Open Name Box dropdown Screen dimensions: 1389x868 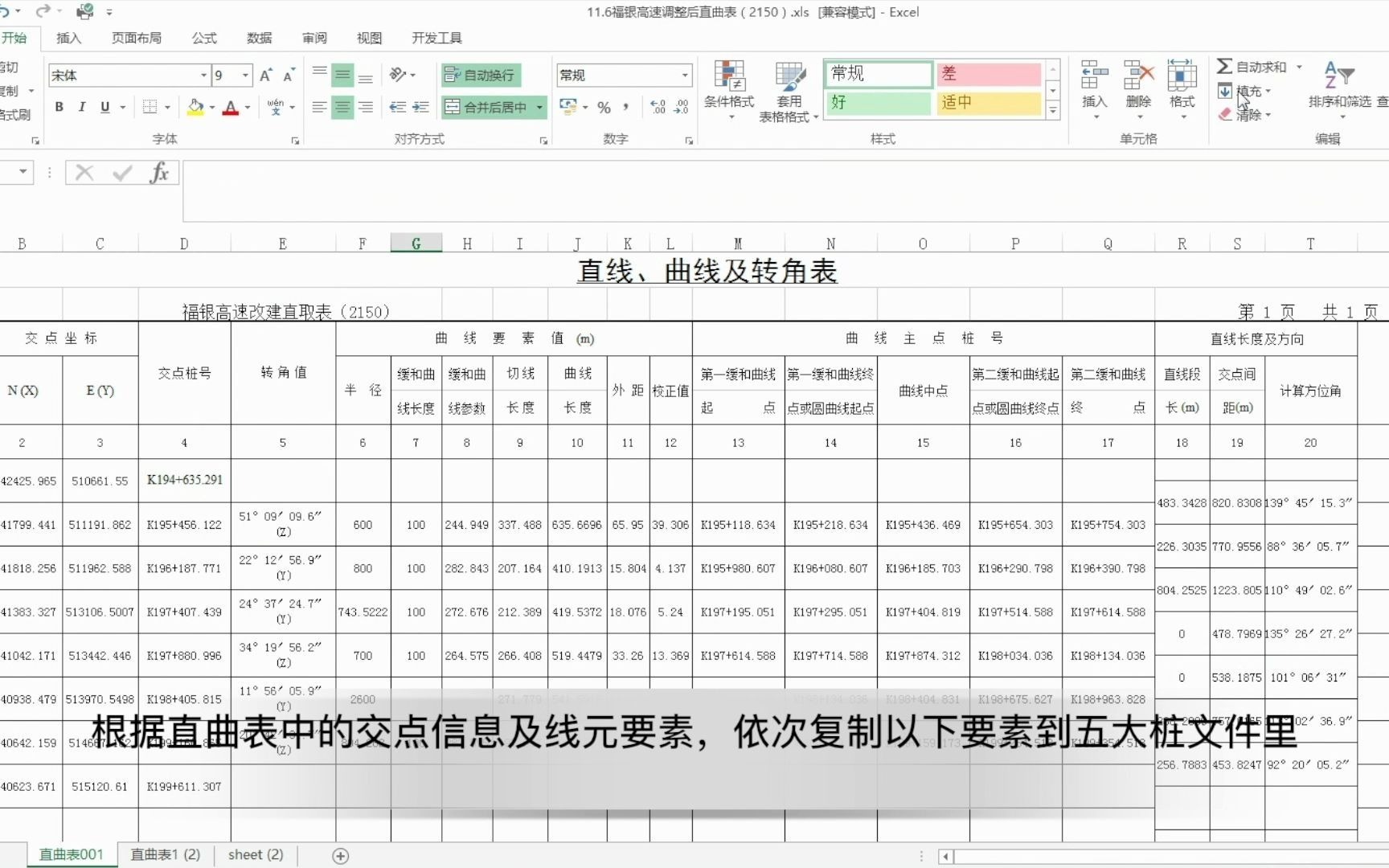[23, 172]
